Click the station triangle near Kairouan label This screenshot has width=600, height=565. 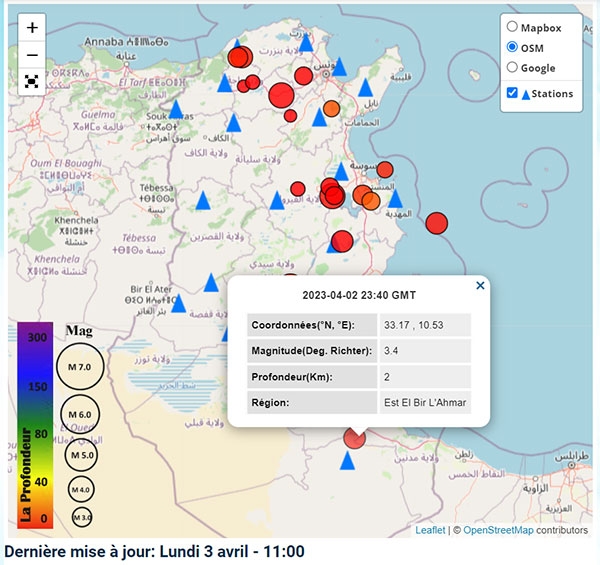click(277, 200)
